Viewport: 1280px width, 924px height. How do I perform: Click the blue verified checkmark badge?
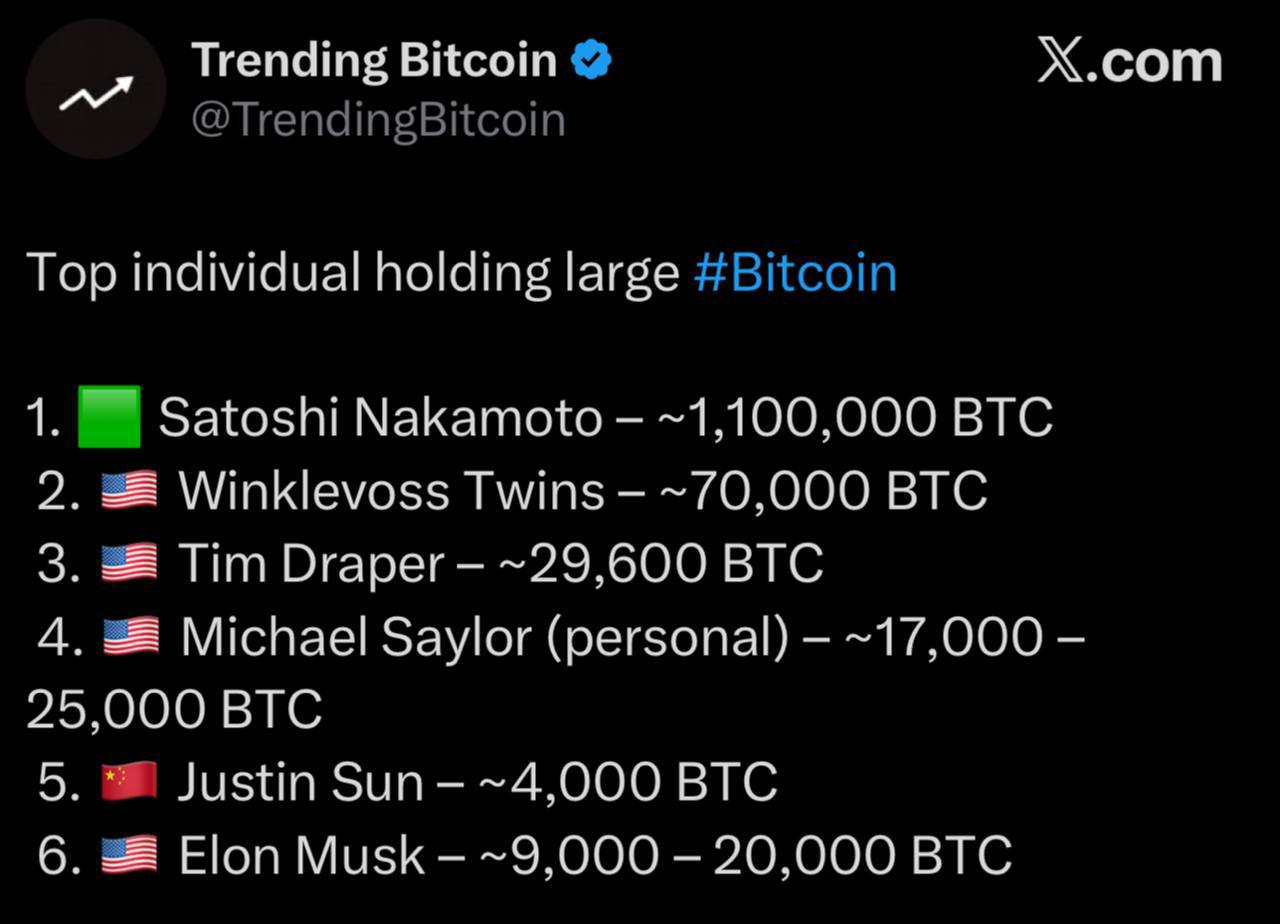pos(591,61)
